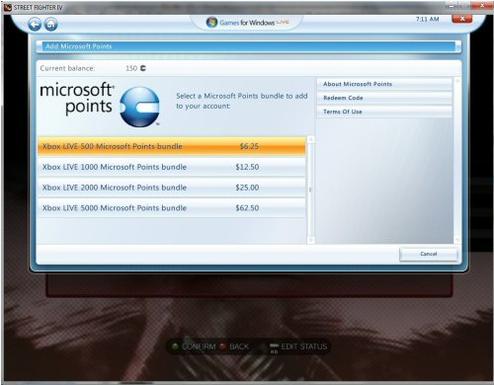Click the $25.00 price
Screen dimensions: 494x385
click(247, 187)
